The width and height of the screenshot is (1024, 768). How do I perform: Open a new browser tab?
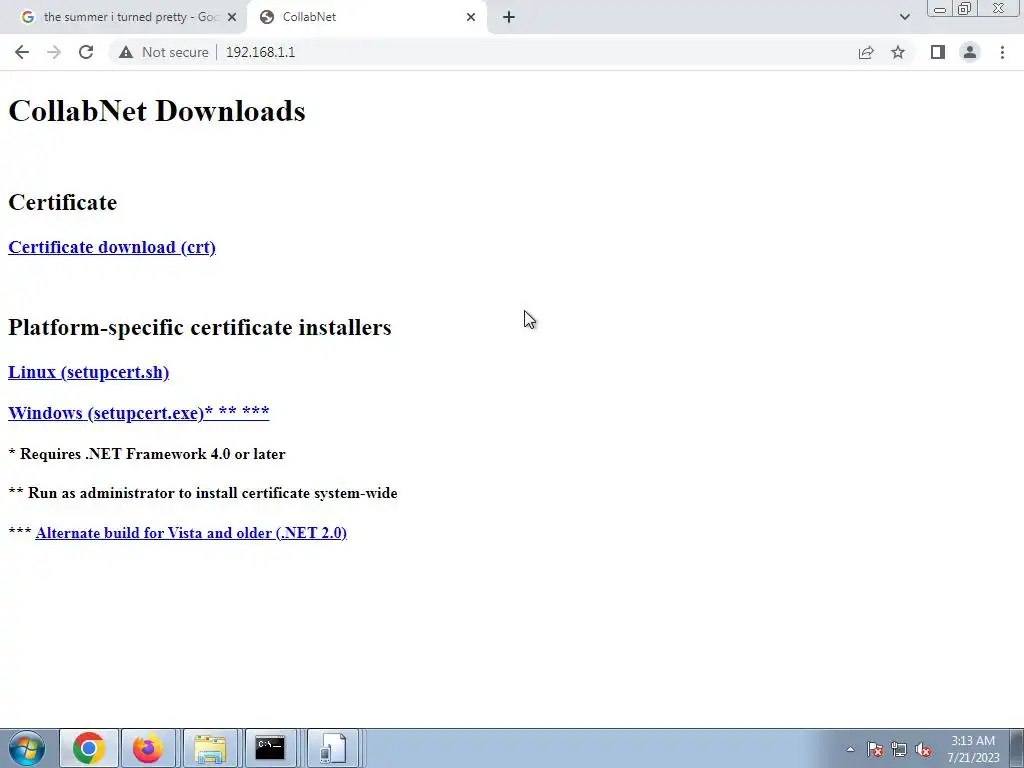pos(509,17)
